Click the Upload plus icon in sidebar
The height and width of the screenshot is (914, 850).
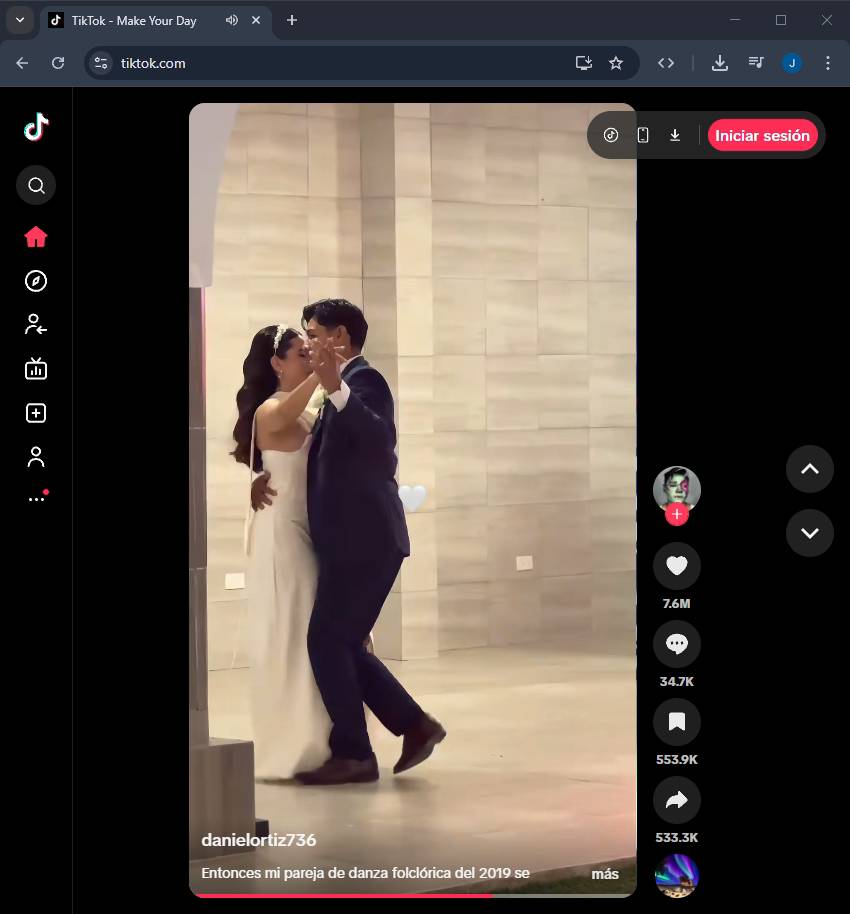pyautogui.click(x=36, y=413)
